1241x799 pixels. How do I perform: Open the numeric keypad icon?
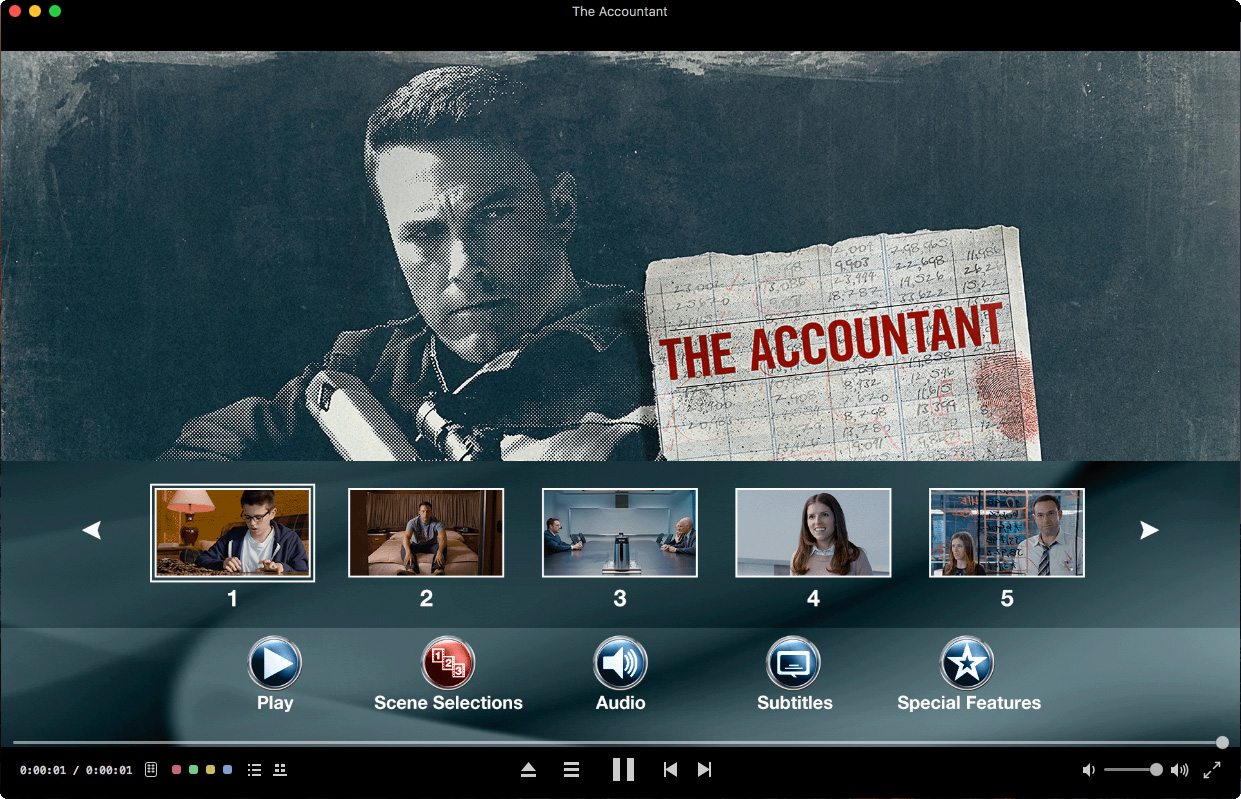[x=151, y=770]
